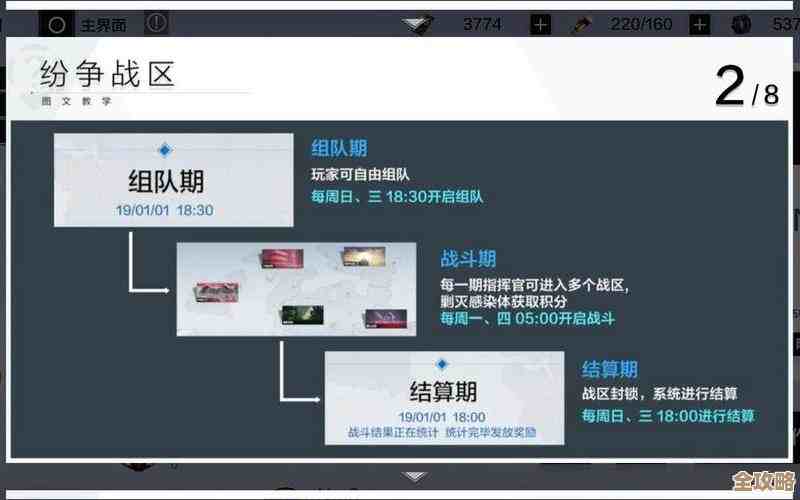Click the dark red zone thumbnail at map bottom right
Viewport: 800px width, 500px height.
pos(386,319)
